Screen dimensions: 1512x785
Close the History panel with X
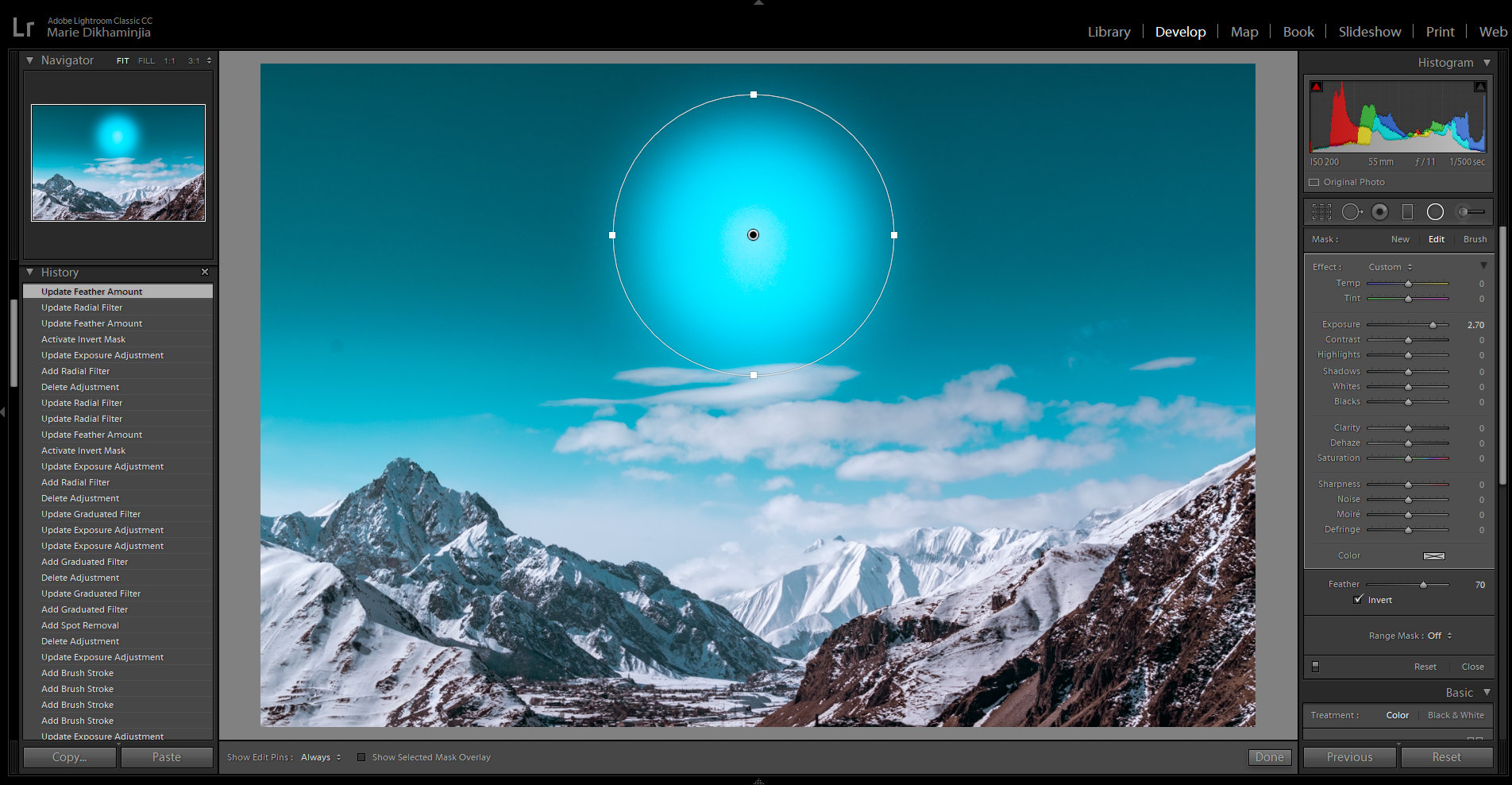click(205, 272)
